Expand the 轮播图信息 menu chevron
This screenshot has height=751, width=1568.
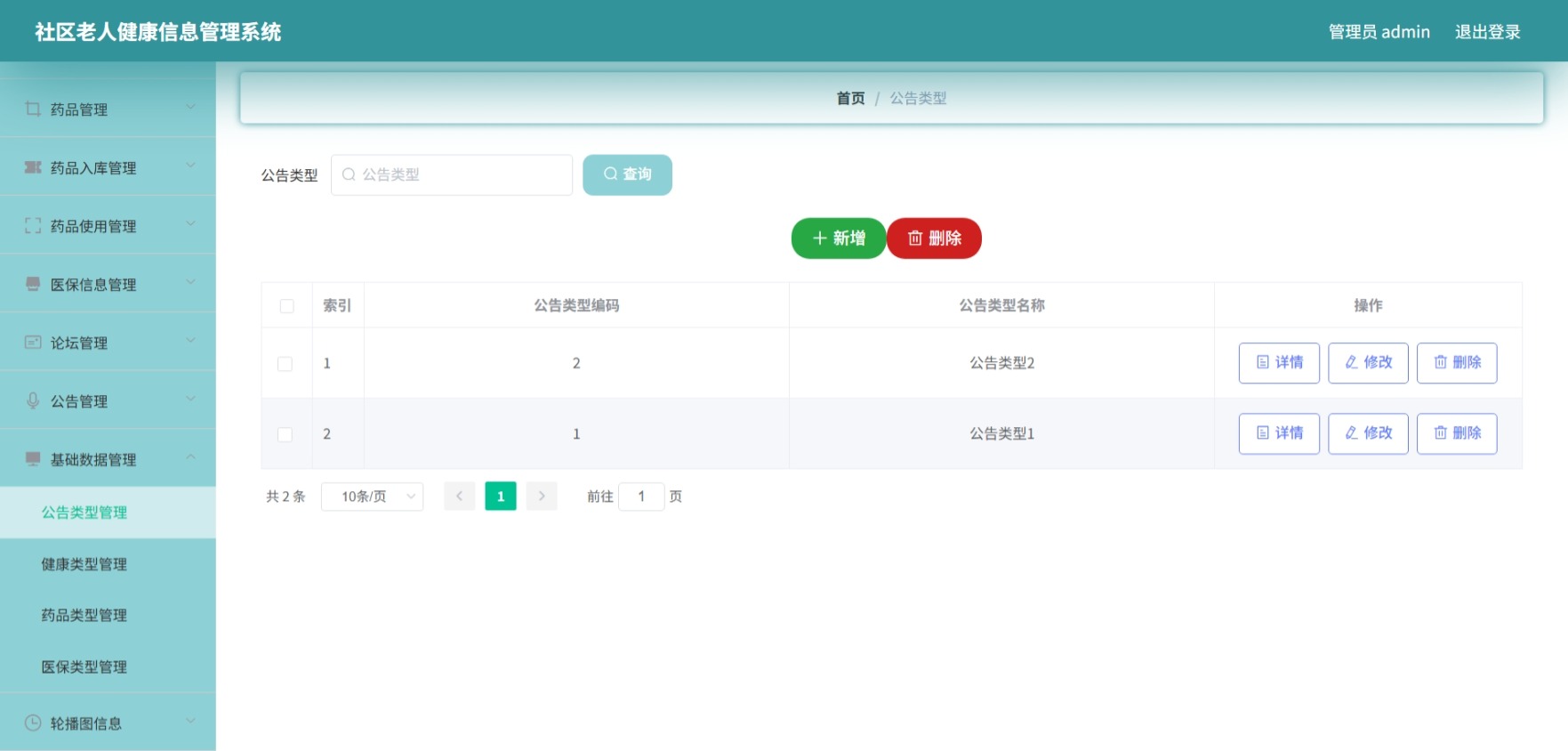pos(190,722)
